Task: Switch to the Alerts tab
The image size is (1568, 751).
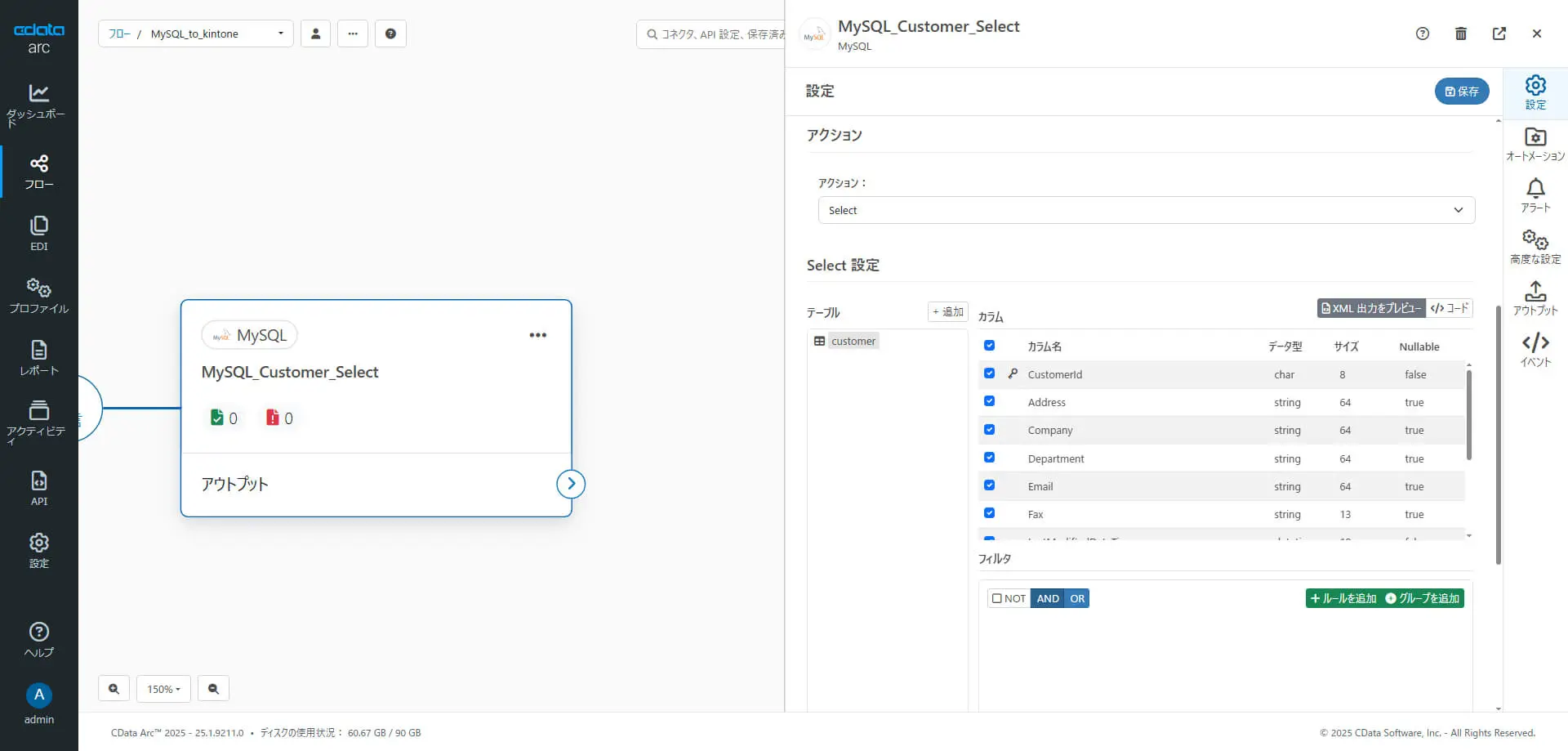Action: pos(1535,195)
